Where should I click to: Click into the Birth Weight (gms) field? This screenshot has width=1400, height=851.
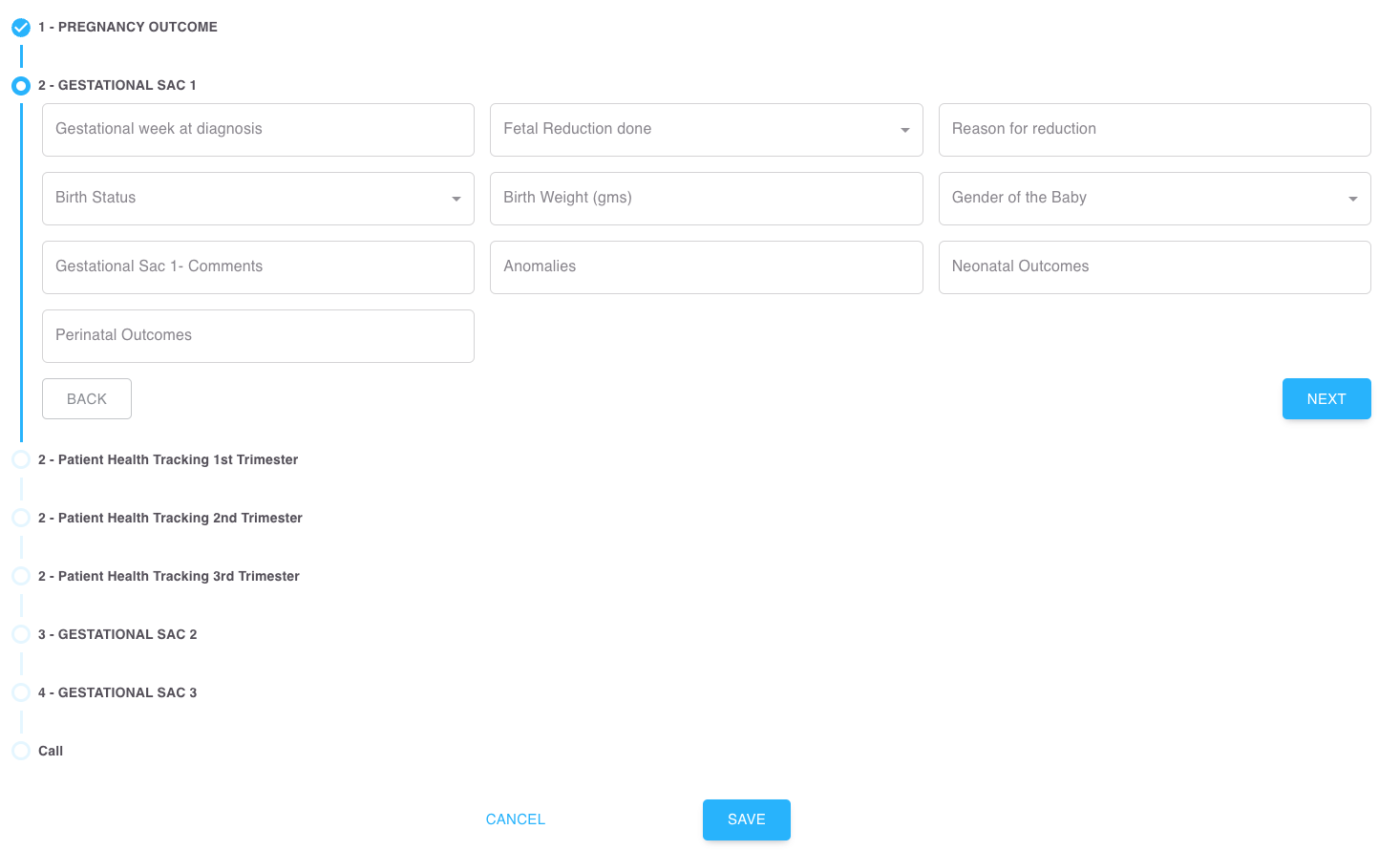click(706, 199)
